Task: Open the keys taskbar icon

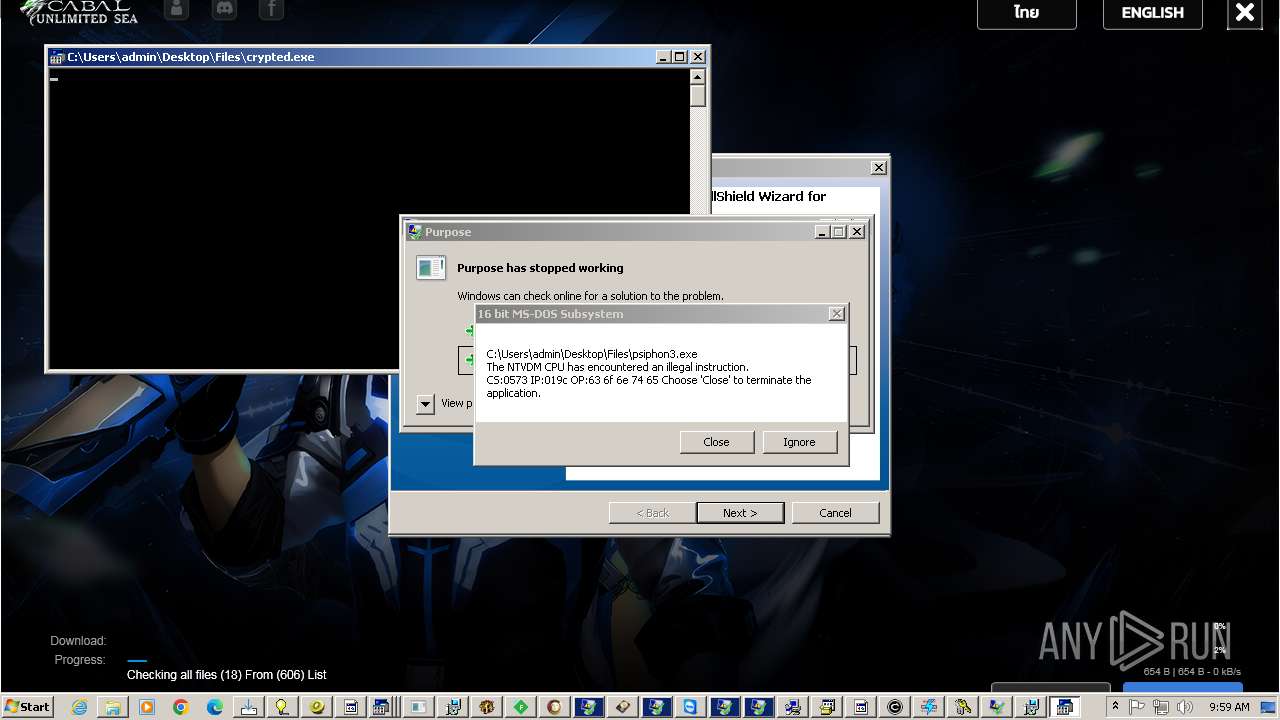Action: (x=963, y=707)
